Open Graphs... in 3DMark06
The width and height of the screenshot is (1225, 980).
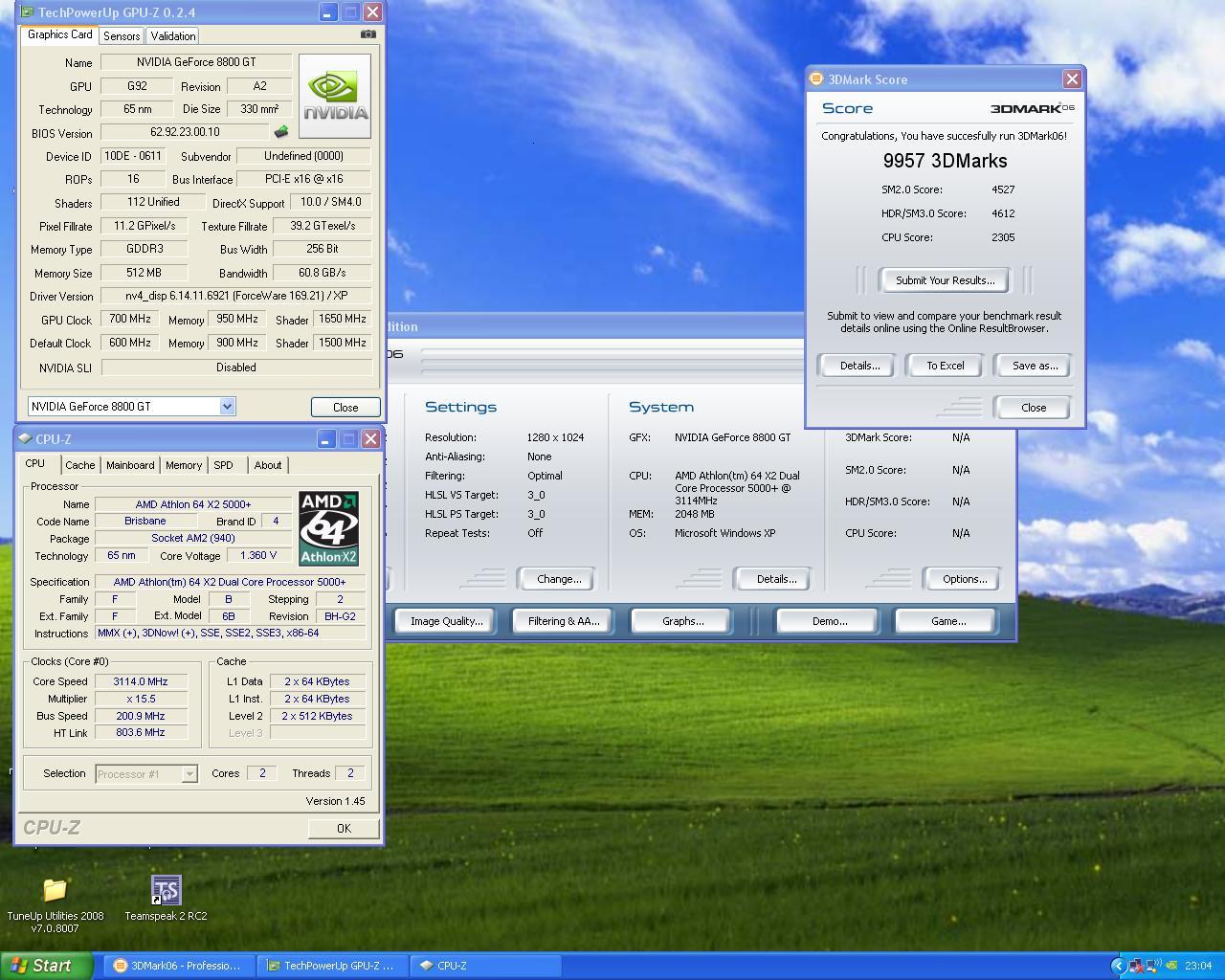coord(682,621)
